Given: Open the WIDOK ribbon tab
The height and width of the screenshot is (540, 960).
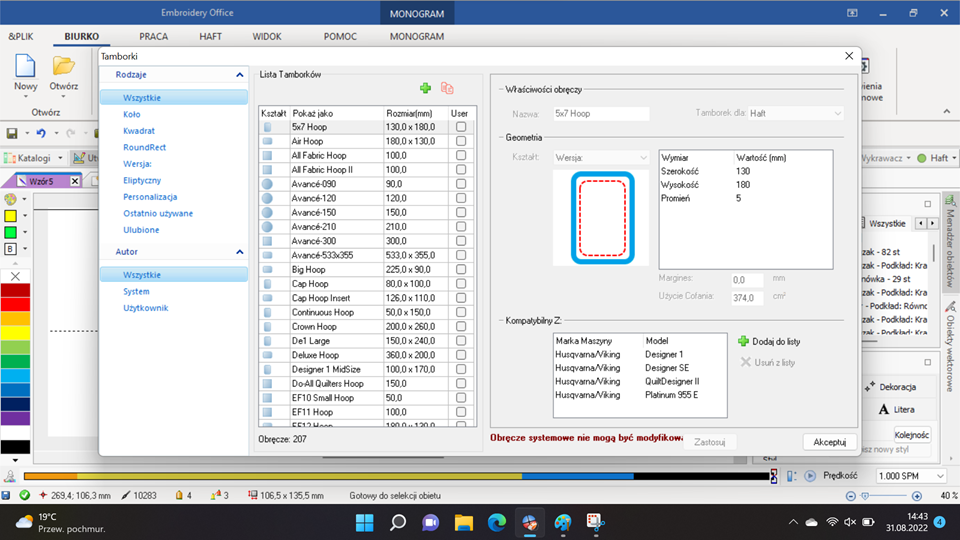Looking at the screenshot, I should coord(267,36).
